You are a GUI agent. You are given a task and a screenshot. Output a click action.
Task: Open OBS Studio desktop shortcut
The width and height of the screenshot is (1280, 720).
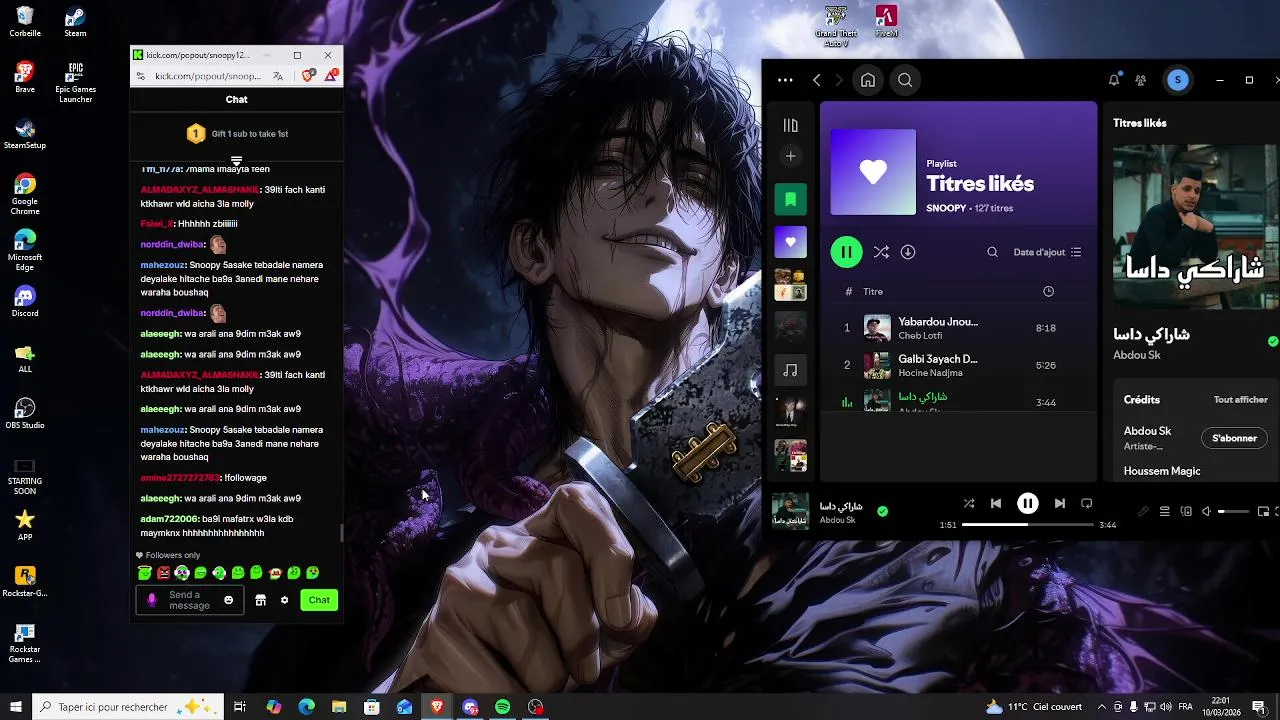(x=25, y=413)
